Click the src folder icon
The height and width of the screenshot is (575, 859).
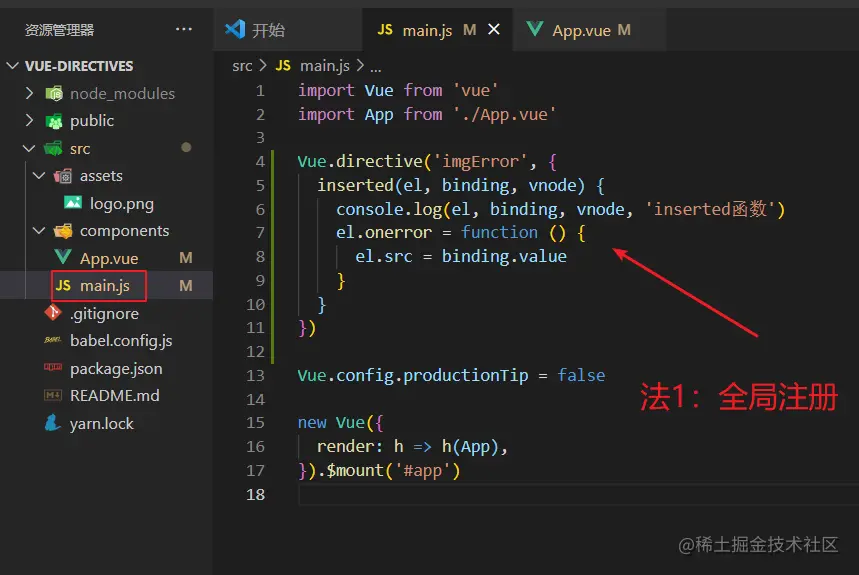[x=54, y=148]
